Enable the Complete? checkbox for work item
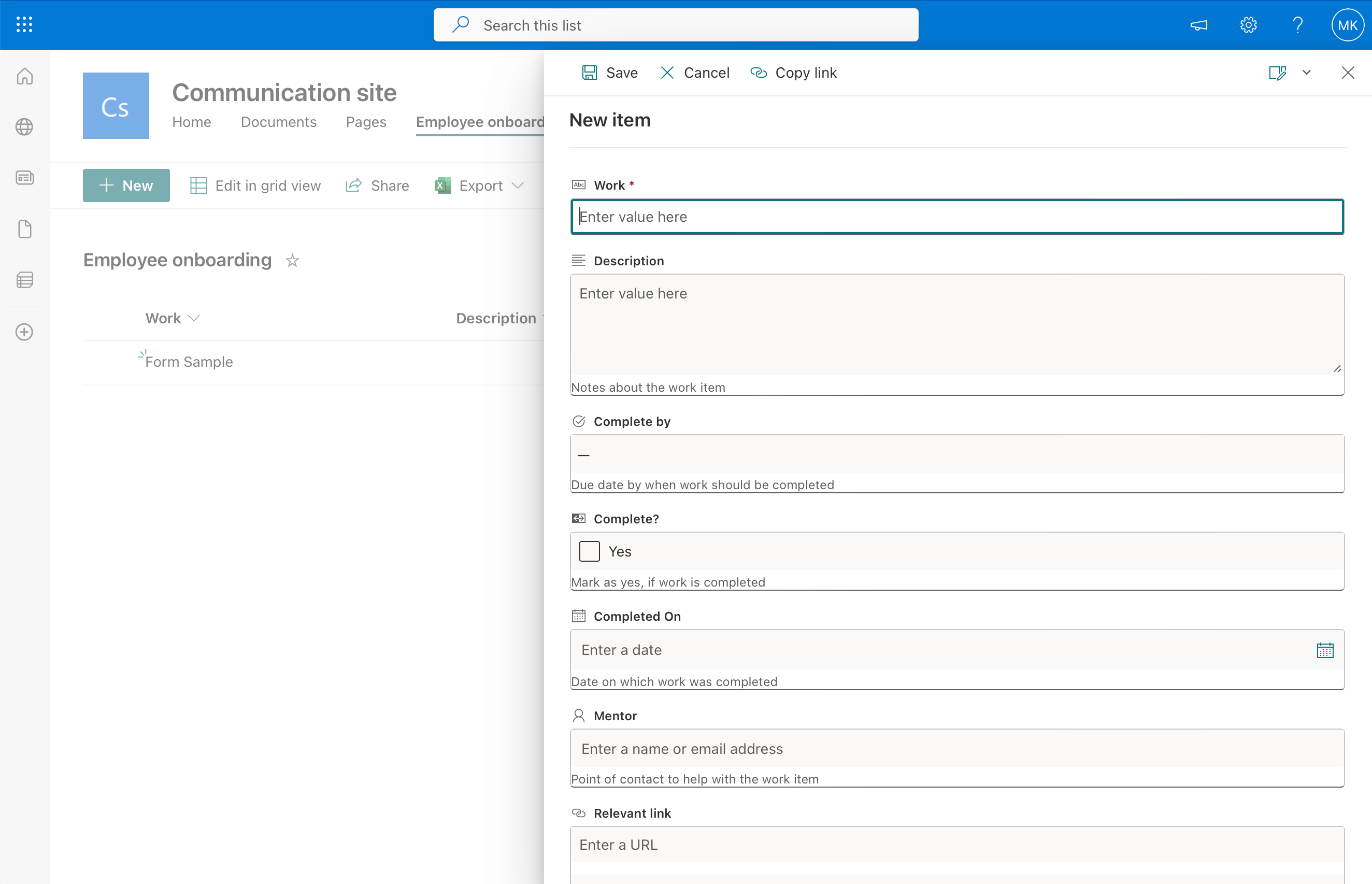1372x884 pixels. coord(589,552)
